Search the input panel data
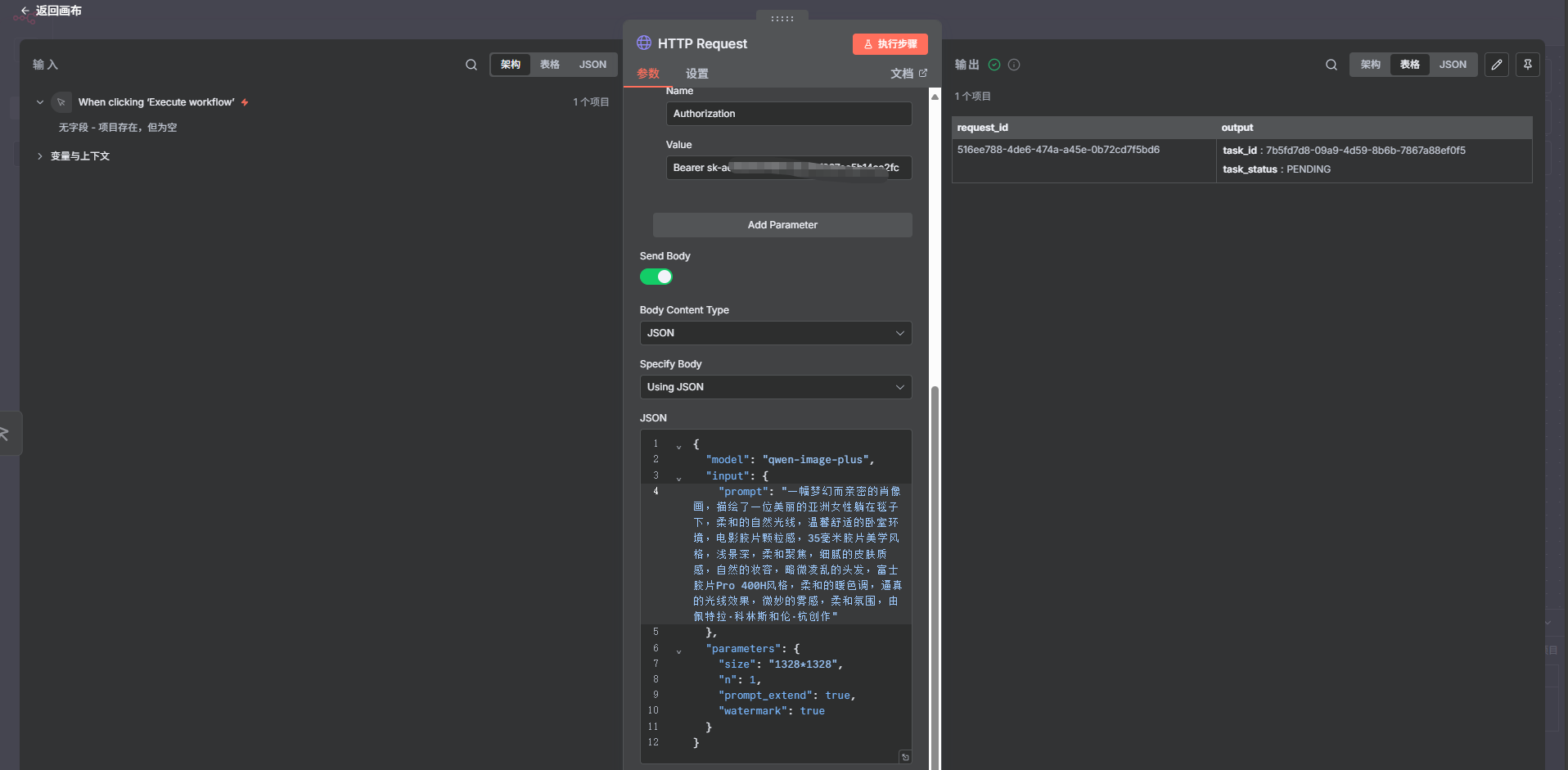 coord(471,65)
